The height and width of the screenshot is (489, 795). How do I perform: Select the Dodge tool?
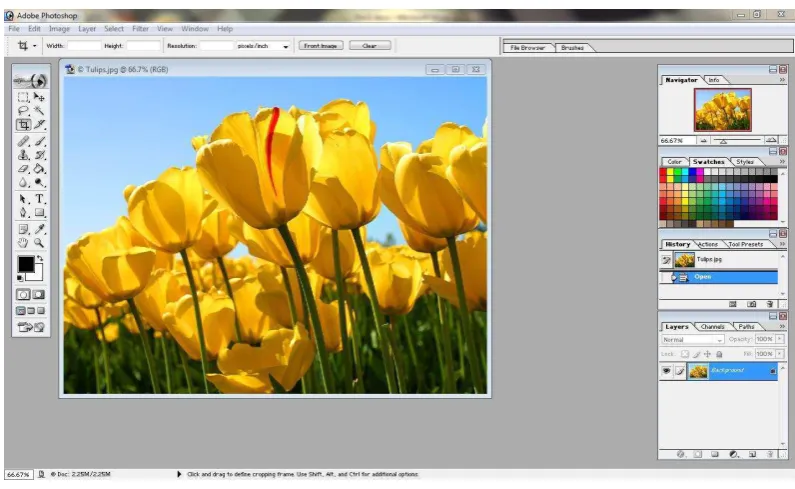point(39,182)
